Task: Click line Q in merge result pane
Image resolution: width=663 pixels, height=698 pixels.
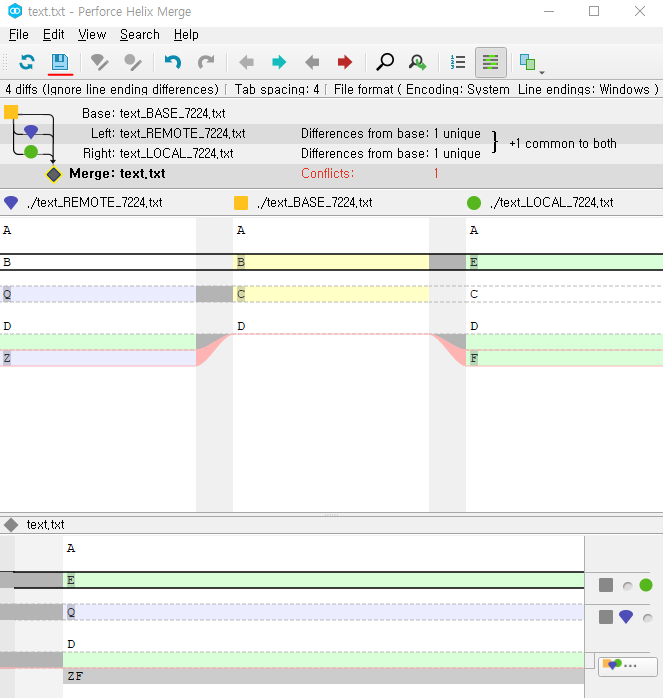Action: [x=323, y=612]
